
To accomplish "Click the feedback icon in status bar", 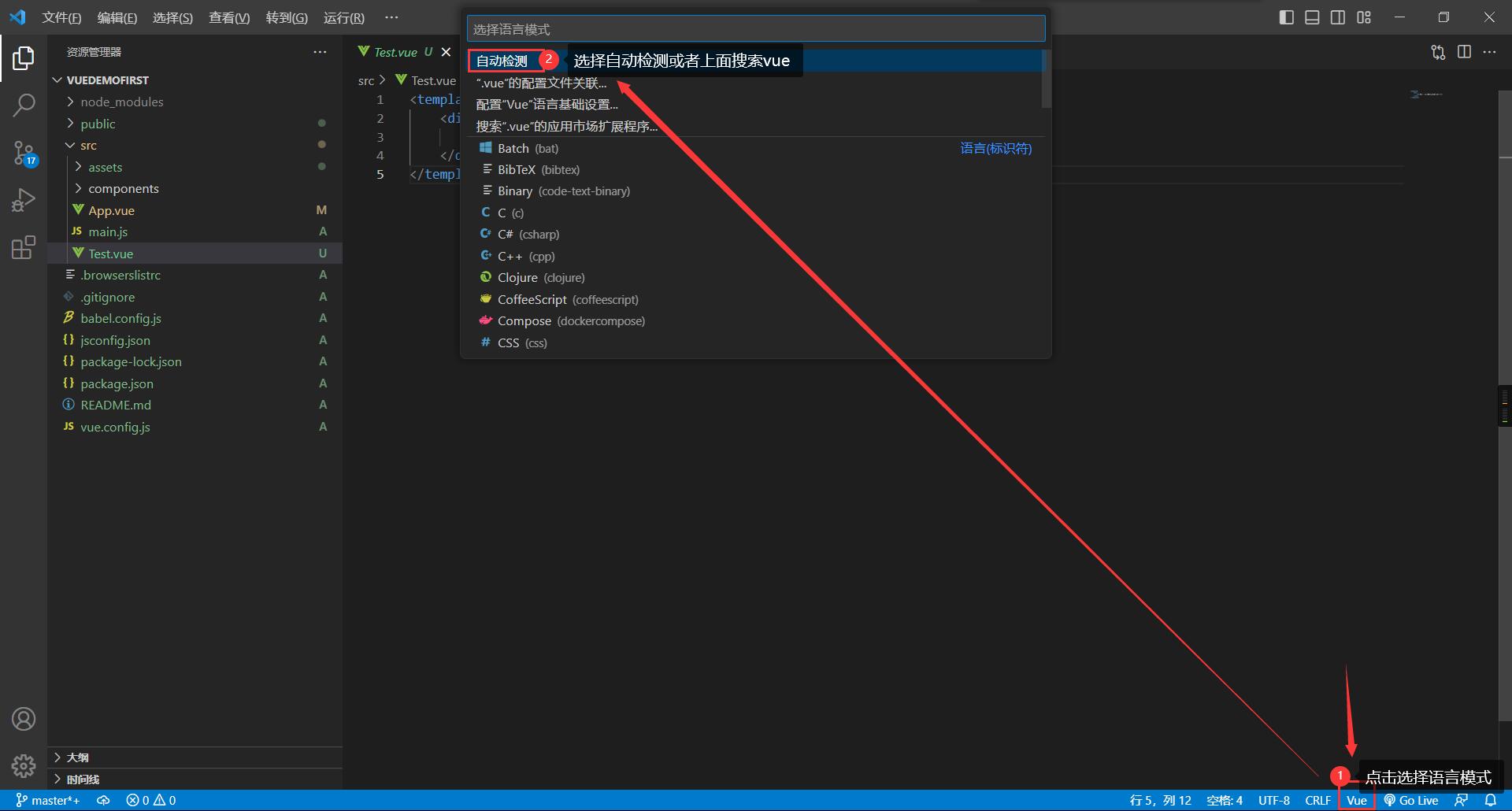I will (x=1462, y=800).
